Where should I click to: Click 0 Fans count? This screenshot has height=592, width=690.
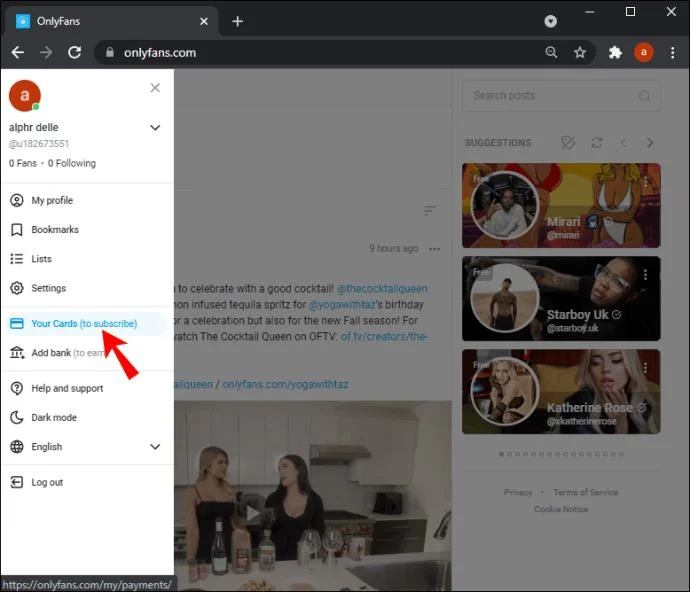pos(23,163)
